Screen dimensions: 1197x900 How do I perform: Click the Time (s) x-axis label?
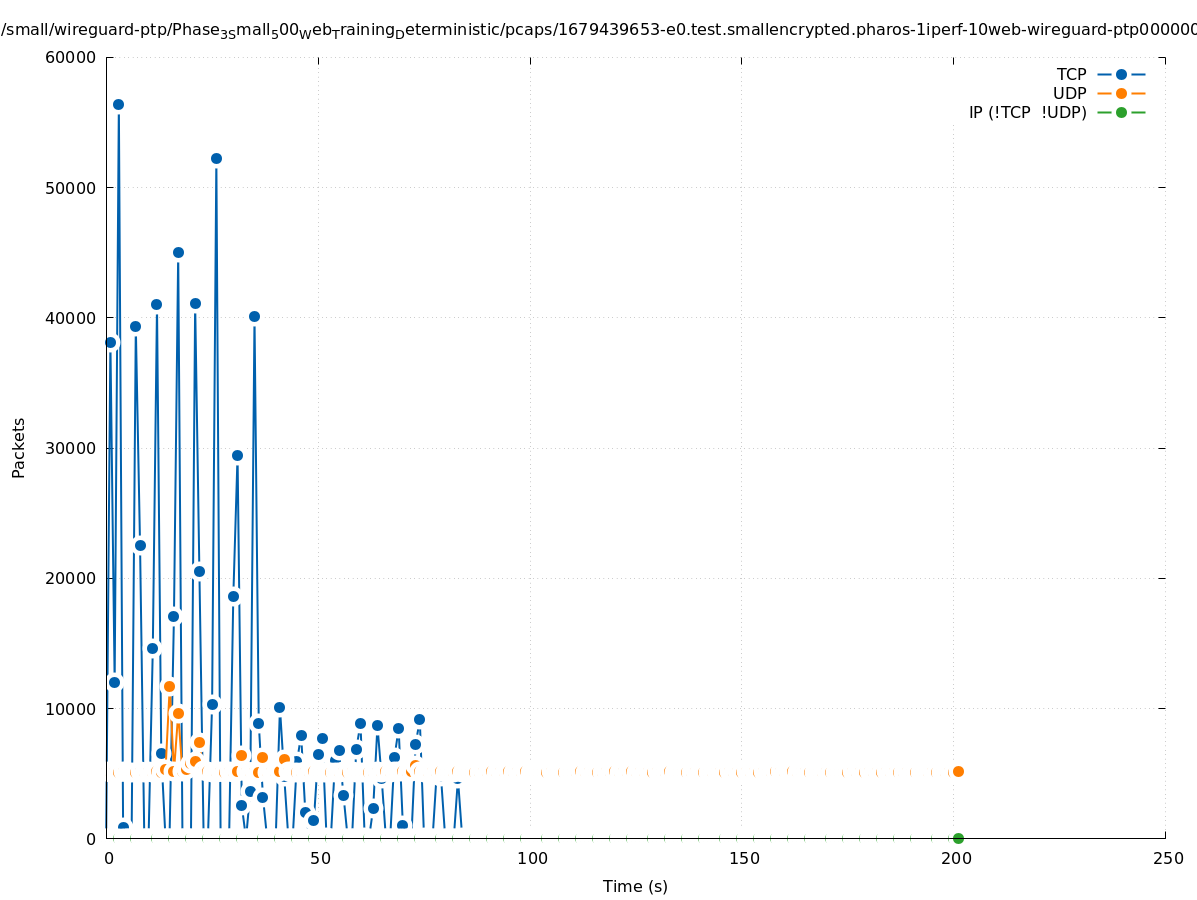coord(635,886)
